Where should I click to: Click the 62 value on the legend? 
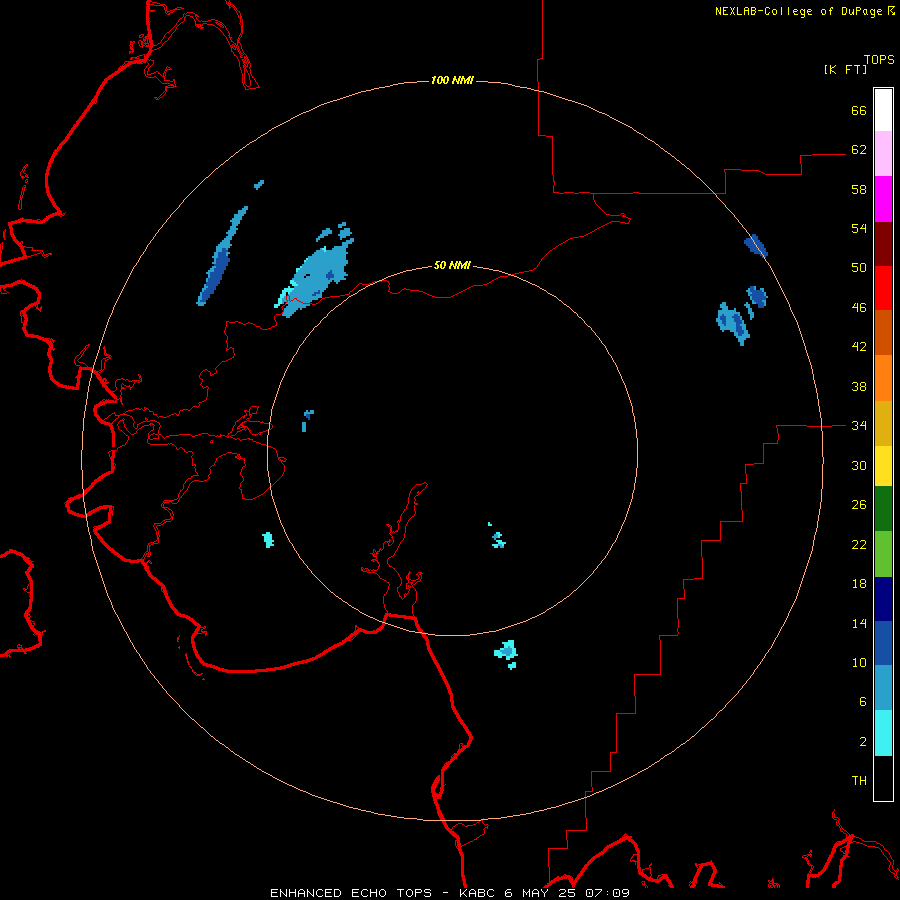click(859, 150)
